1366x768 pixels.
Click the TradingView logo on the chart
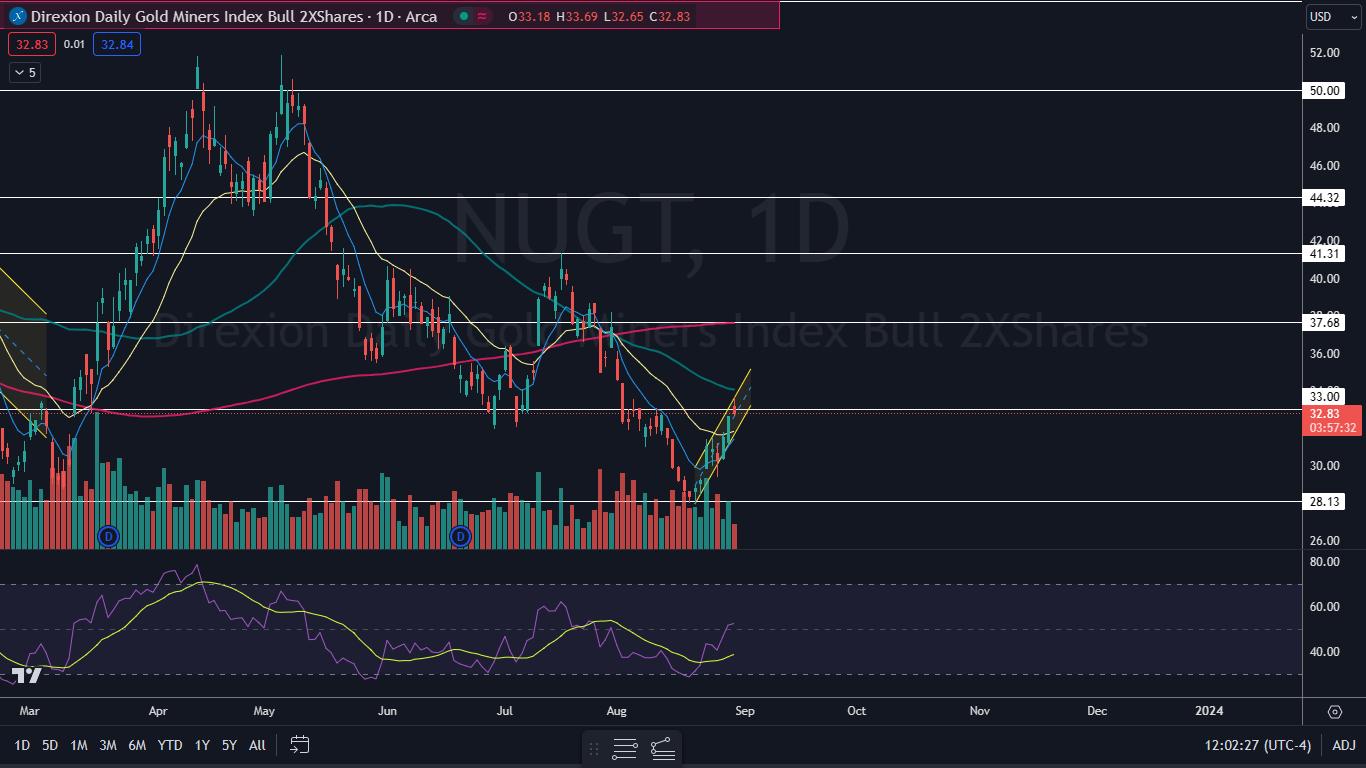pyautogui.click(x=27, y=676)
